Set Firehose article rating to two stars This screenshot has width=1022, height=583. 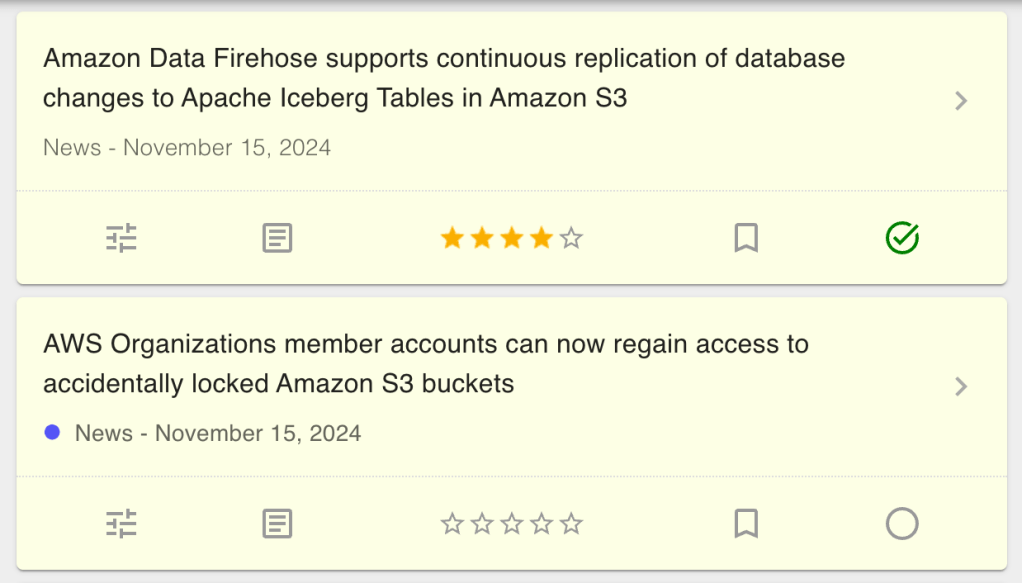pos(482,238)
